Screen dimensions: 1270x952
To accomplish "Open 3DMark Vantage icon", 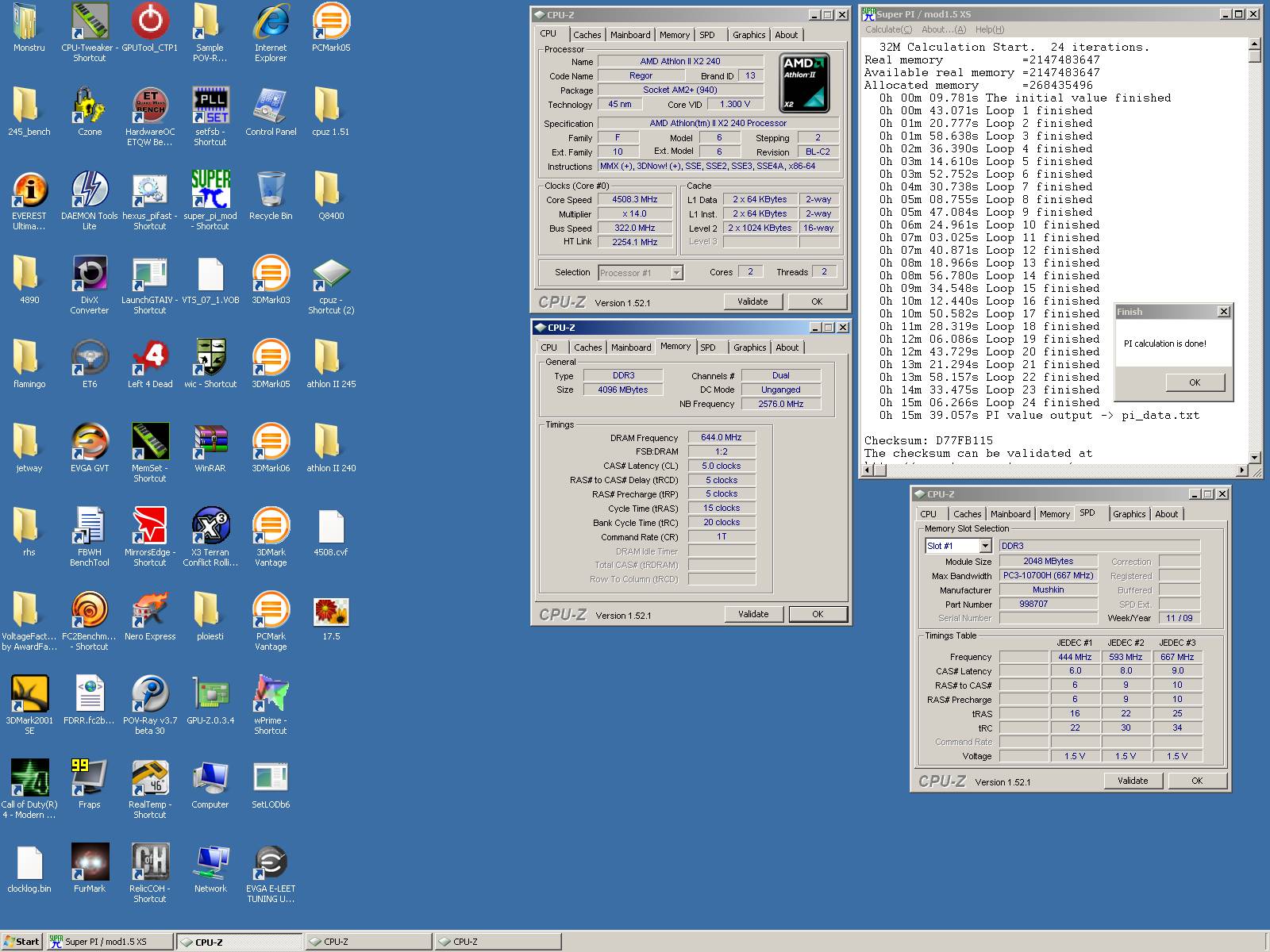I will tap(271, 527).
